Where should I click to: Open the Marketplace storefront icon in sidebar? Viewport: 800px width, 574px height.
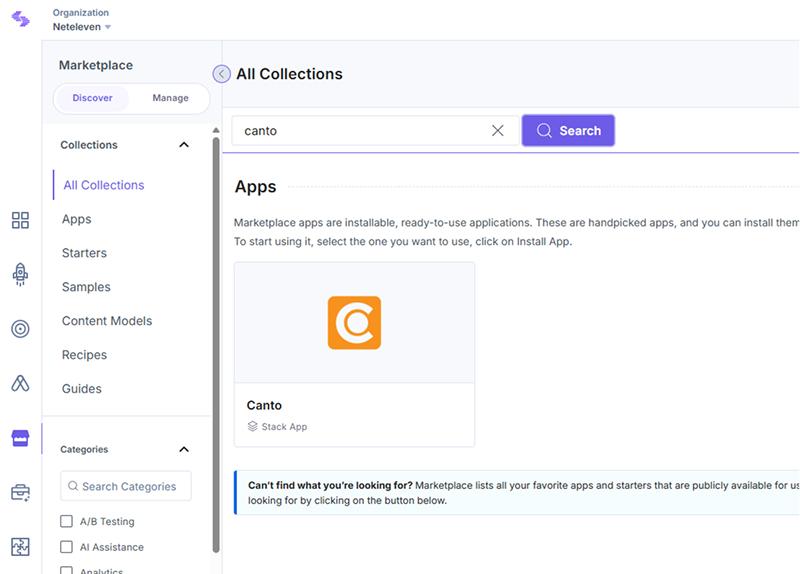pos(20,439)
